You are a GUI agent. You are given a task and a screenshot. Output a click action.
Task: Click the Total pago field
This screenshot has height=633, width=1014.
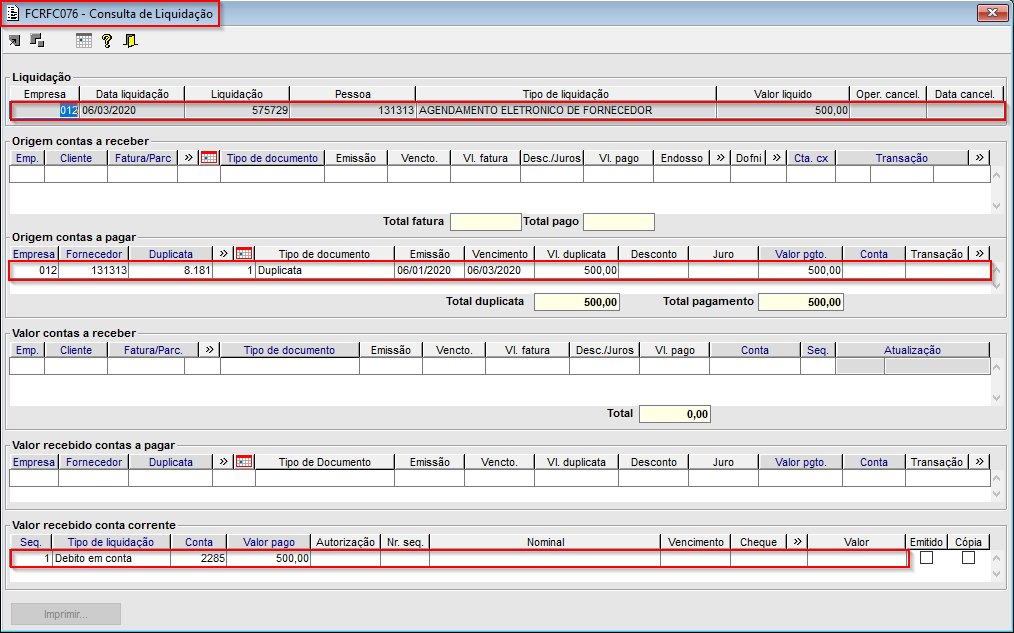point(619,222)
